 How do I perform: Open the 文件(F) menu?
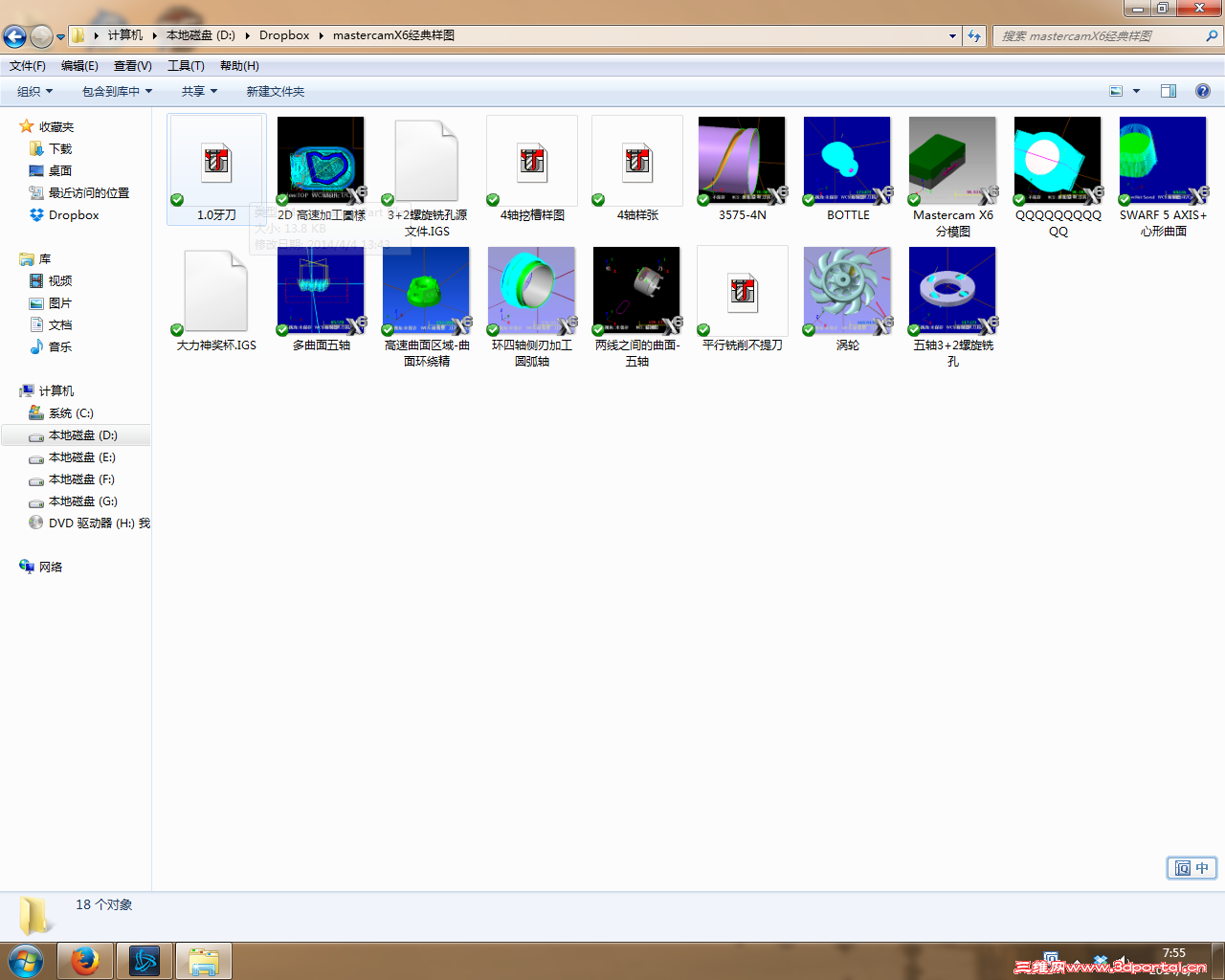coord(28,66)
